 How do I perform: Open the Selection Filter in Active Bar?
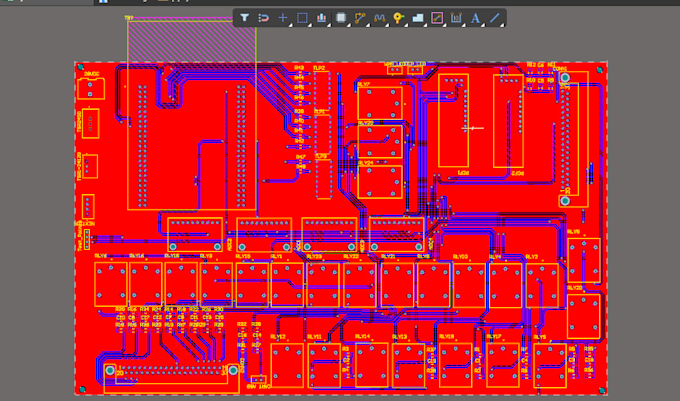[245, 18]
